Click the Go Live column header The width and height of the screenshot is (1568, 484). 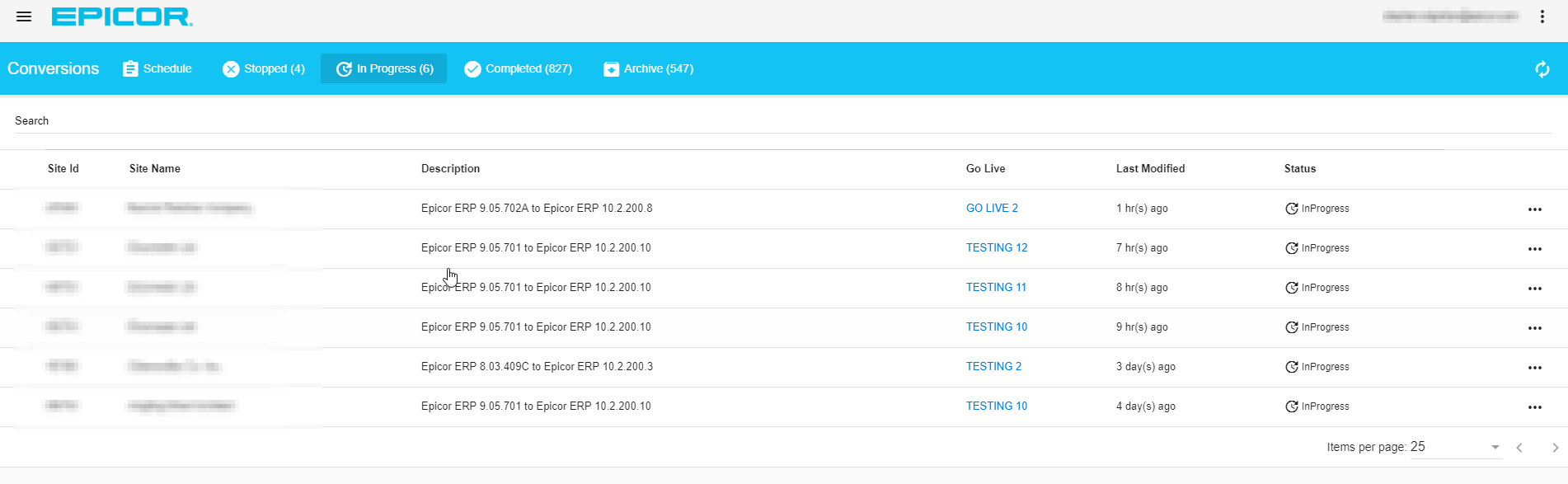click(x=986, y=169)
